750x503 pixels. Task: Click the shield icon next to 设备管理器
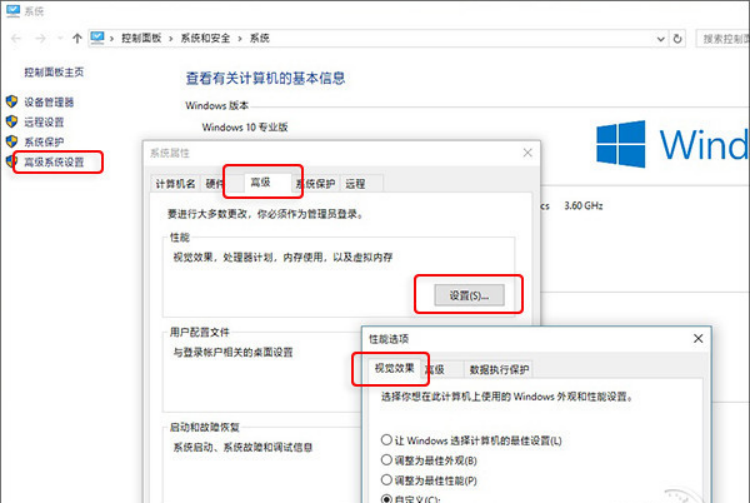(12, 102)
